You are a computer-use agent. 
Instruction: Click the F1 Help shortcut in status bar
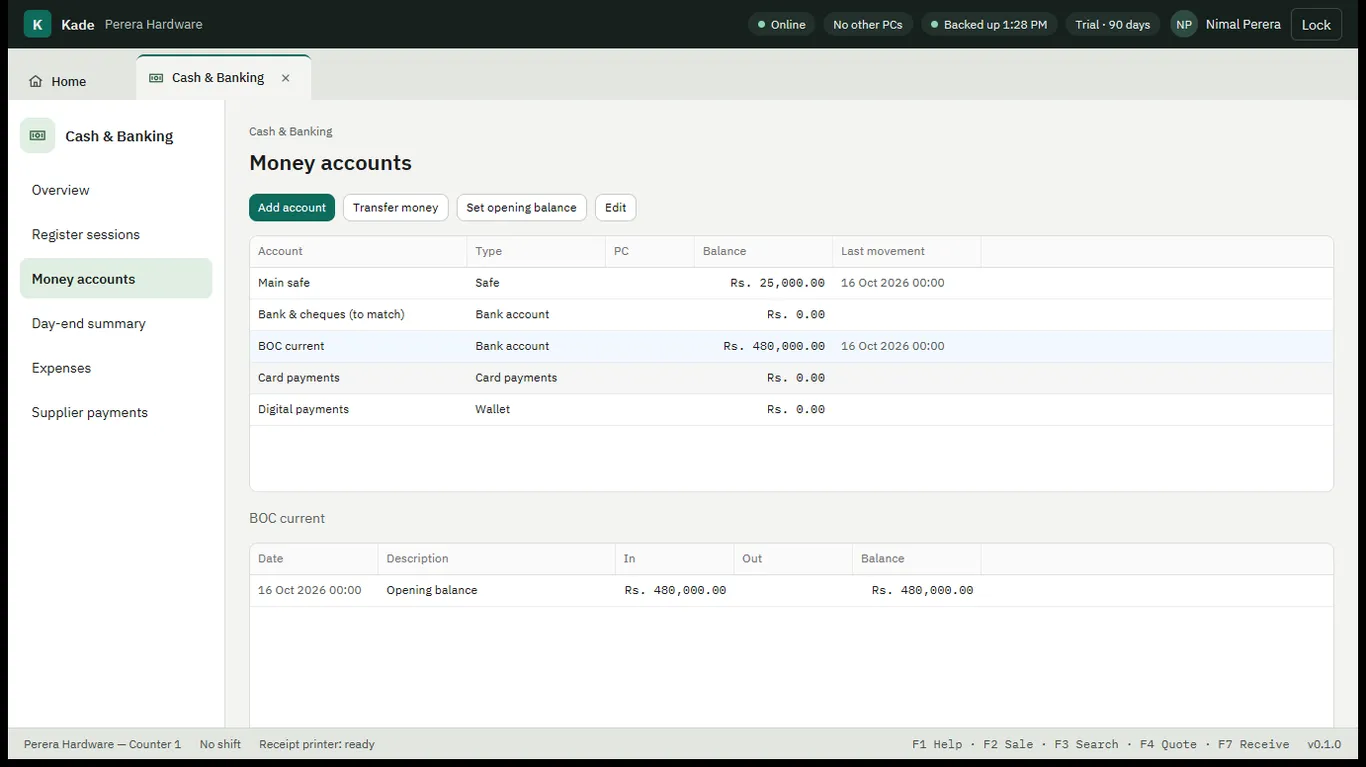tap(937, 745)
